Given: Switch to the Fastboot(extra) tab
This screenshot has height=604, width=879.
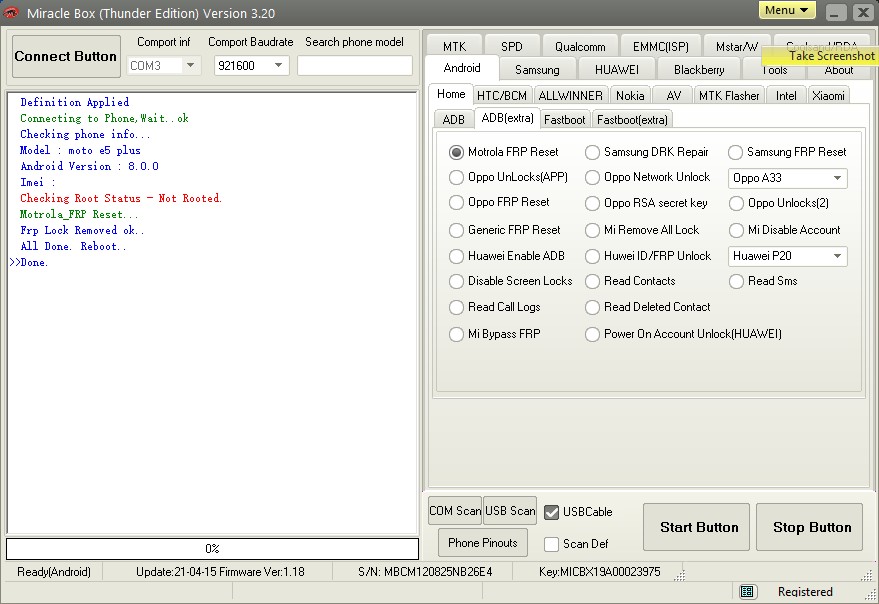Looking at the screenshot, I should (632, 119).
